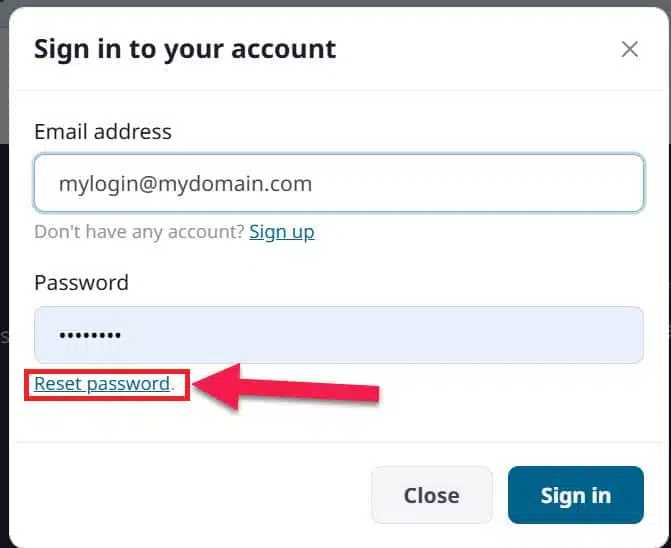Click the masked dots in the password box
This screenshot has height=548, width=671.
90,336
